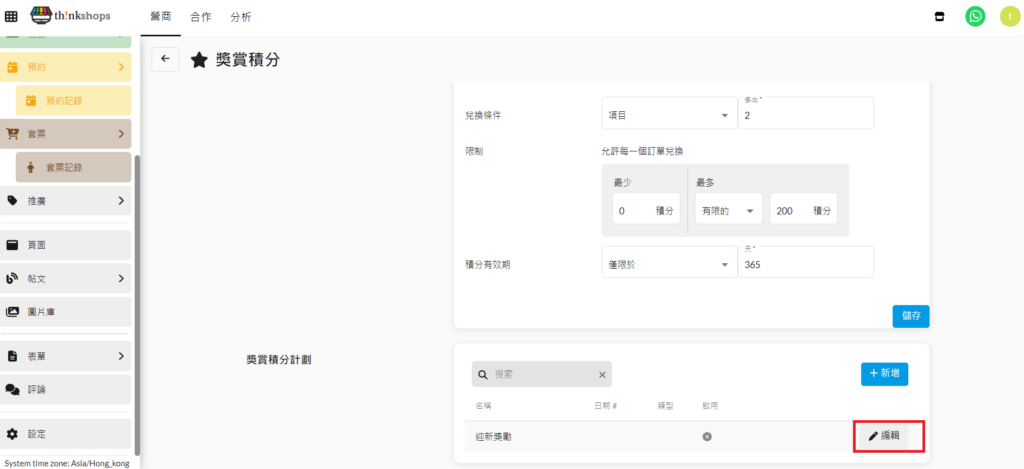Open the 僅限於 validity period dropdown
The height and width of the screenshot is (469, 1024).
pyautogui.click(x=667, y=264)
